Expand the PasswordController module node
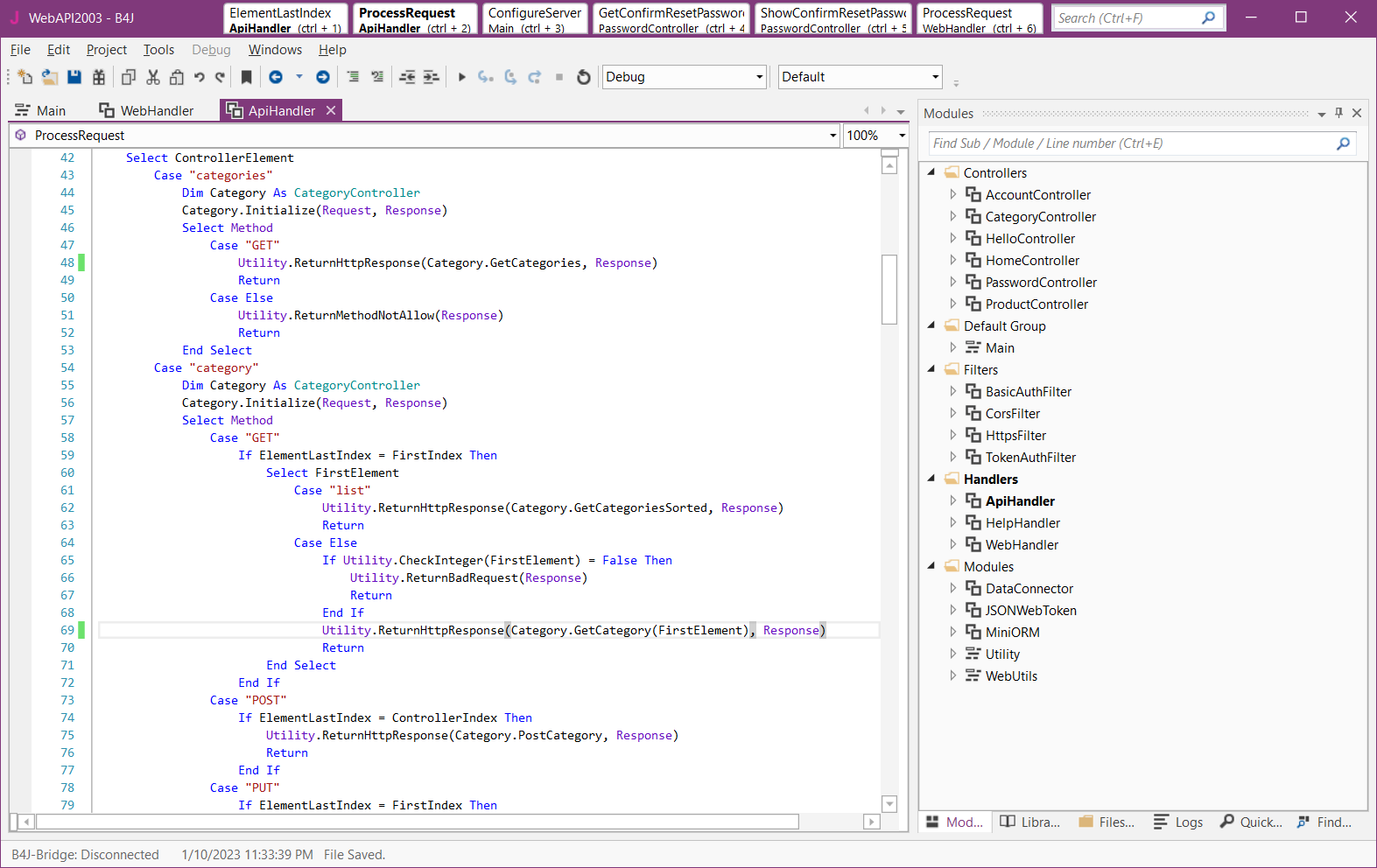 coord(953,282)
